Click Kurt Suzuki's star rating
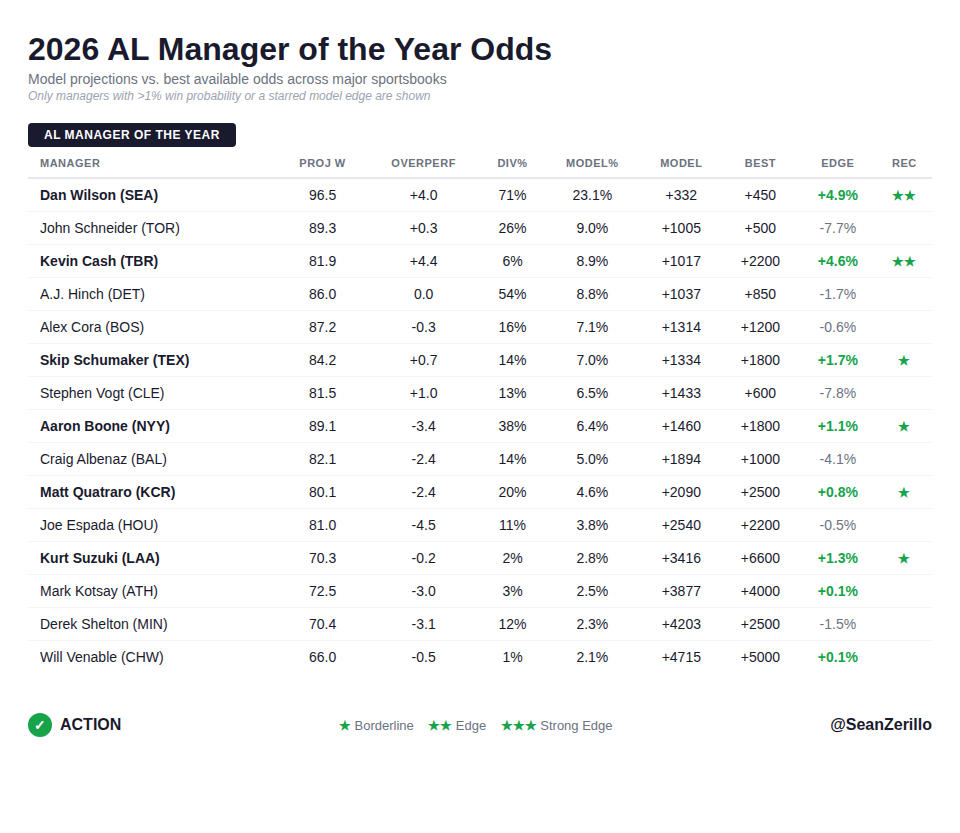 coord(903,558)
